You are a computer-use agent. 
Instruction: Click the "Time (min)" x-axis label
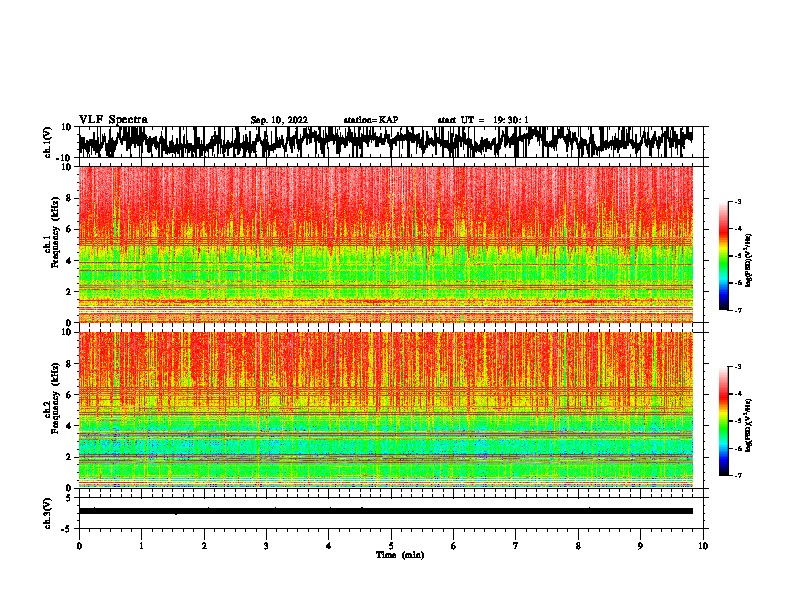point(400,555)
